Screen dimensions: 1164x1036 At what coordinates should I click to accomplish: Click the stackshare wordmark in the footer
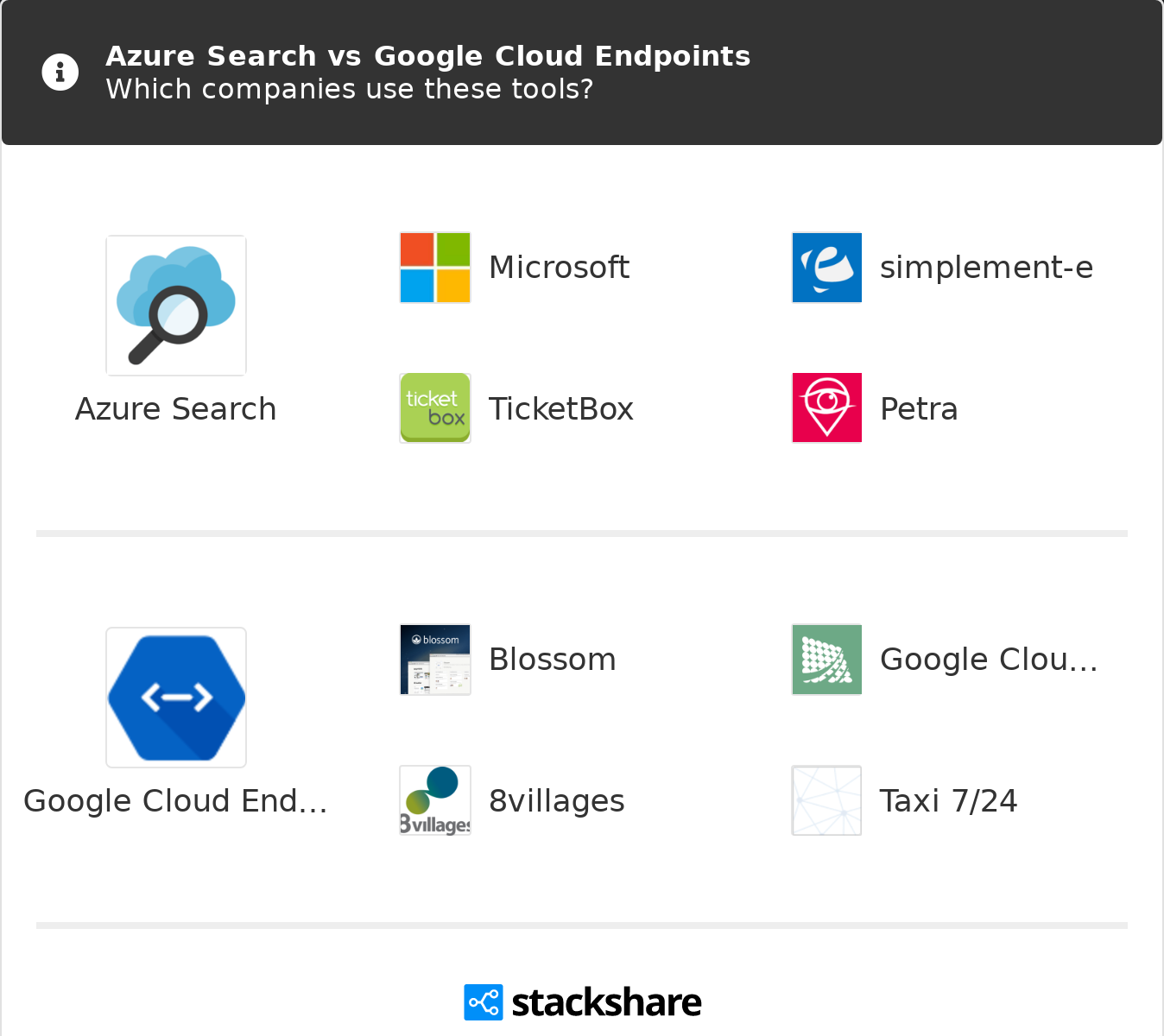[x=606, y=1002]
